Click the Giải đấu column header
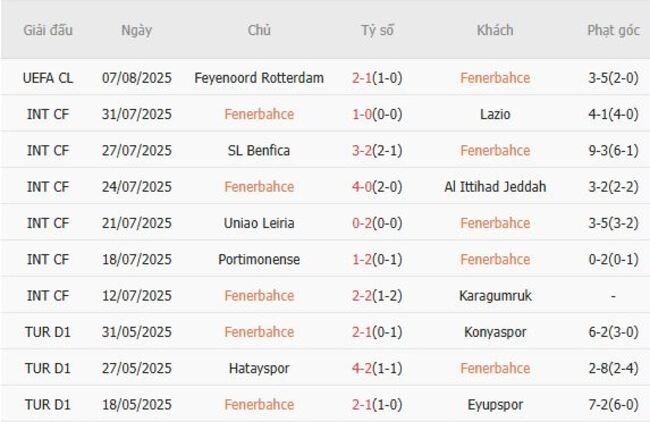The width and height of the screenshot is (650, 422). 48,30
